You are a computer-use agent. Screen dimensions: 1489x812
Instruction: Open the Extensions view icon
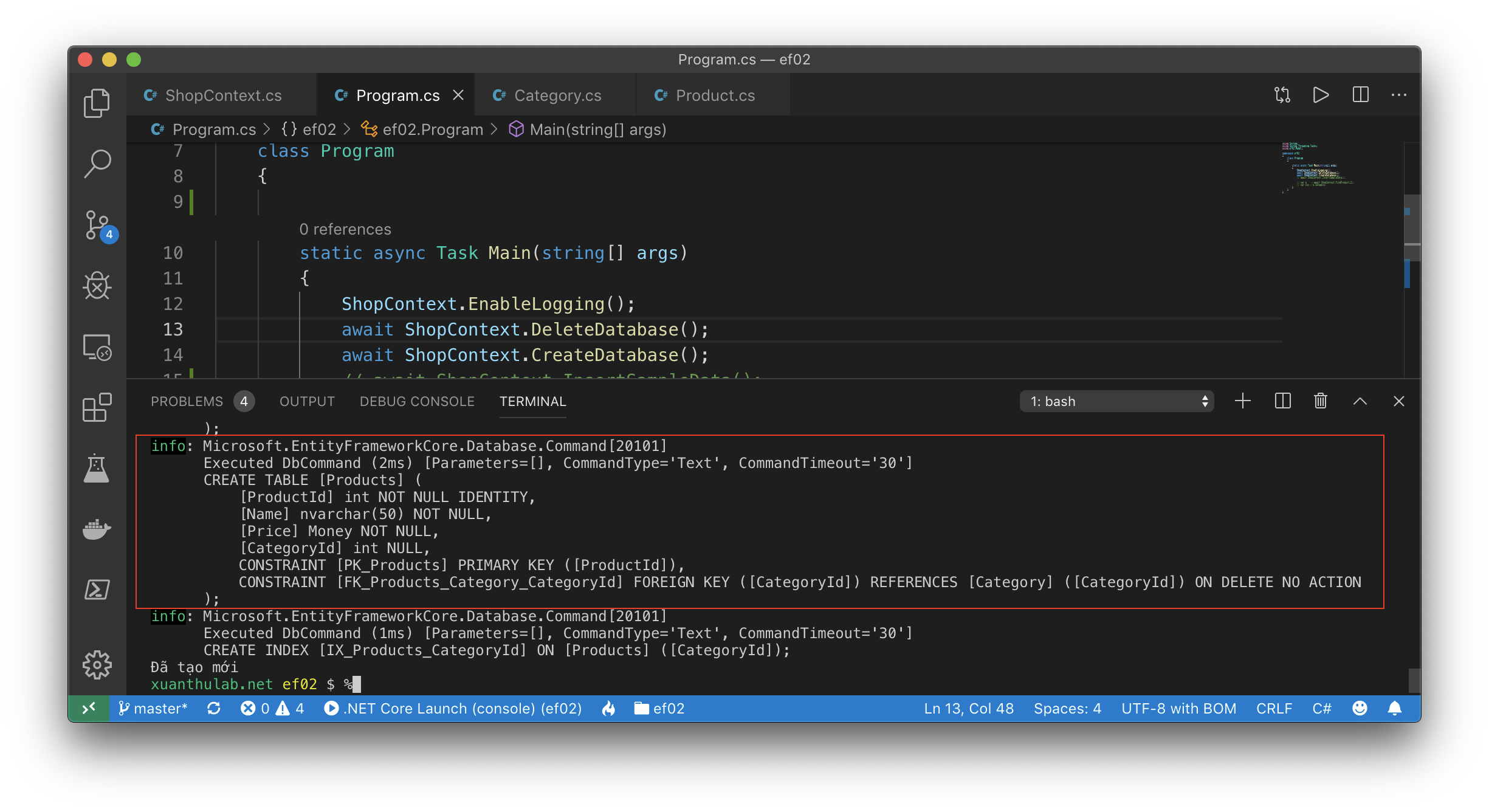click(x=97, y=407)
